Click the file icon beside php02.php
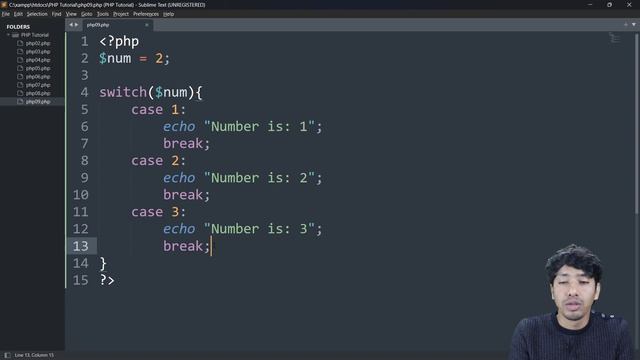This screenshot has width=640, height=360. [20, 43]
